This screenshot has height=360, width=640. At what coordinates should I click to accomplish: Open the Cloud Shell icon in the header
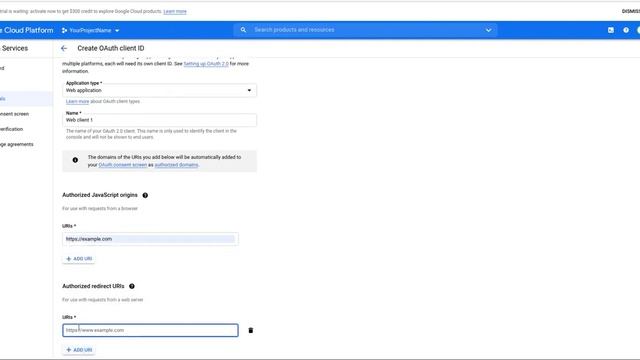tap(611, 30)
